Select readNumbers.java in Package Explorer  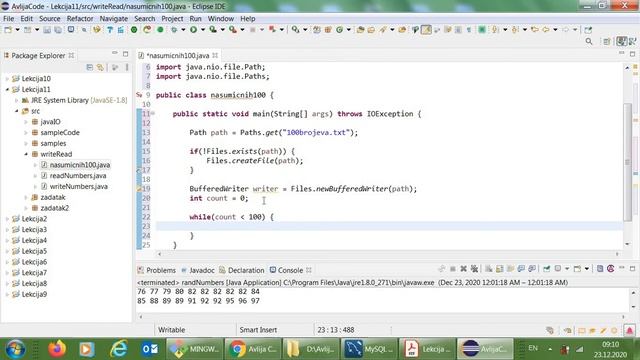pos(78,176)
